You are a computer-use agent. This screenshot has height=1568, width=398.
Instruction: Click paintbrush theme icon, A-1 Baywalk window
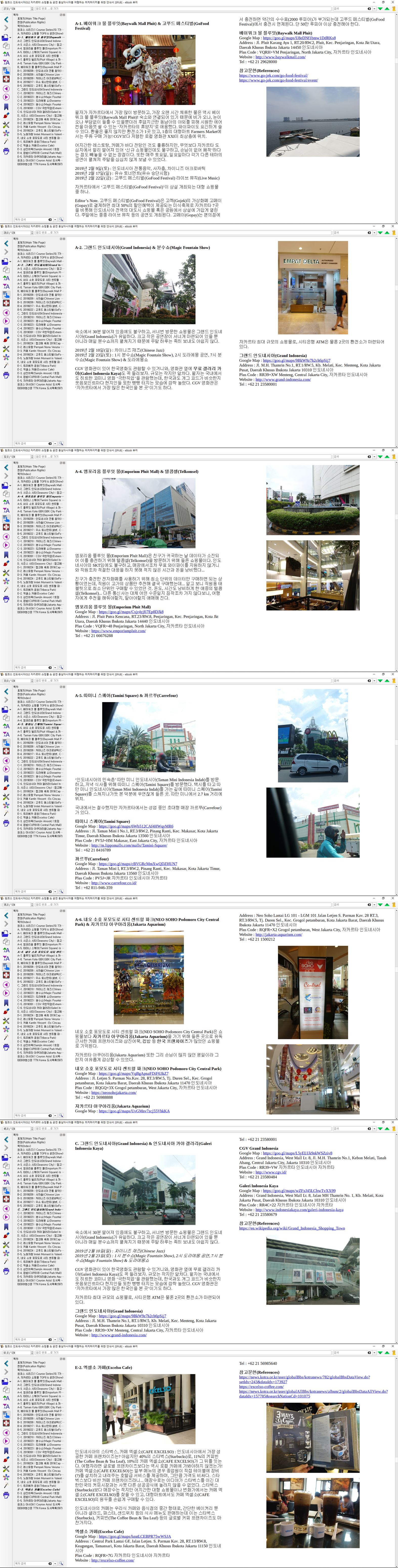(x=6, y=115)
